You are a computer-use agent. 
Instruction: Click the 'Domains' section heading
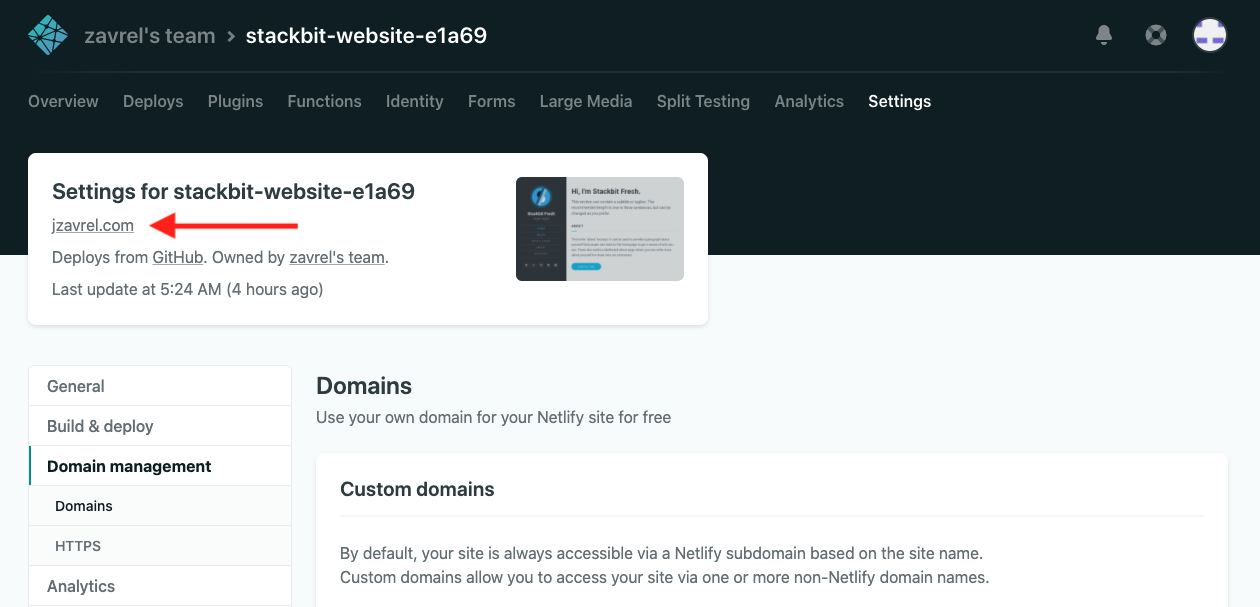[x=364, y=386]
